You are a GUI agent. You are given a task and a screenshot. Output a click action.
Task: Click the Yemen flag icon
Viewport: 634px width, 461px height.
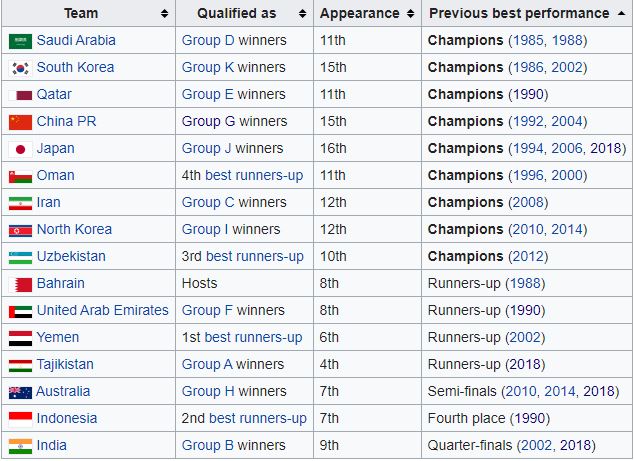(x=20, y=338)
